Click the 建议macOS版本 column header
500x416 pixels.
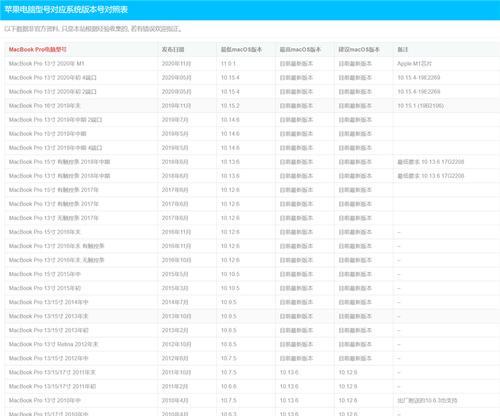pyautogui.click(x=359, y=49)
